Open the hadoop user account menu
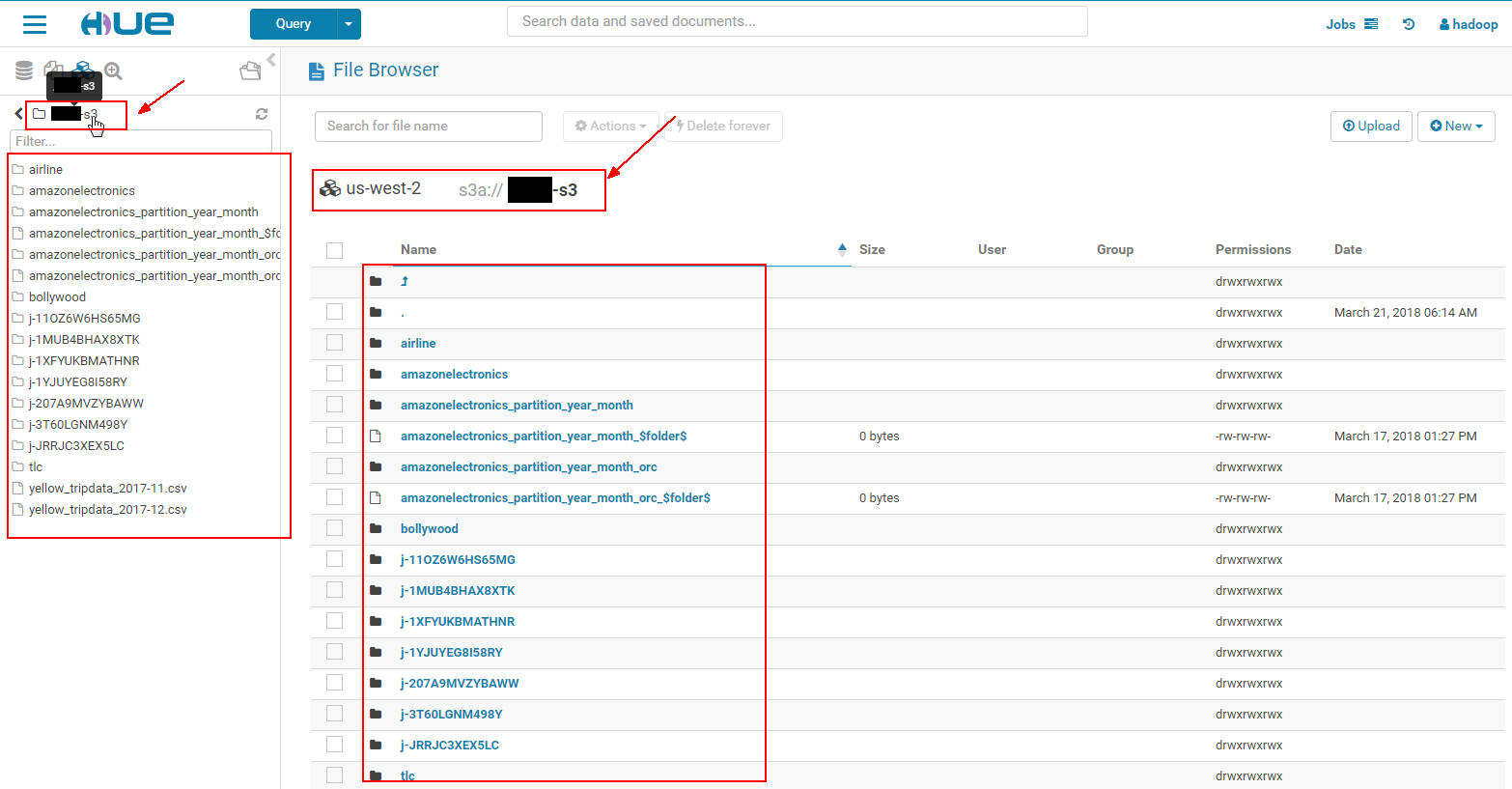Screen dimensions: 1512x789 point(1468,24)
